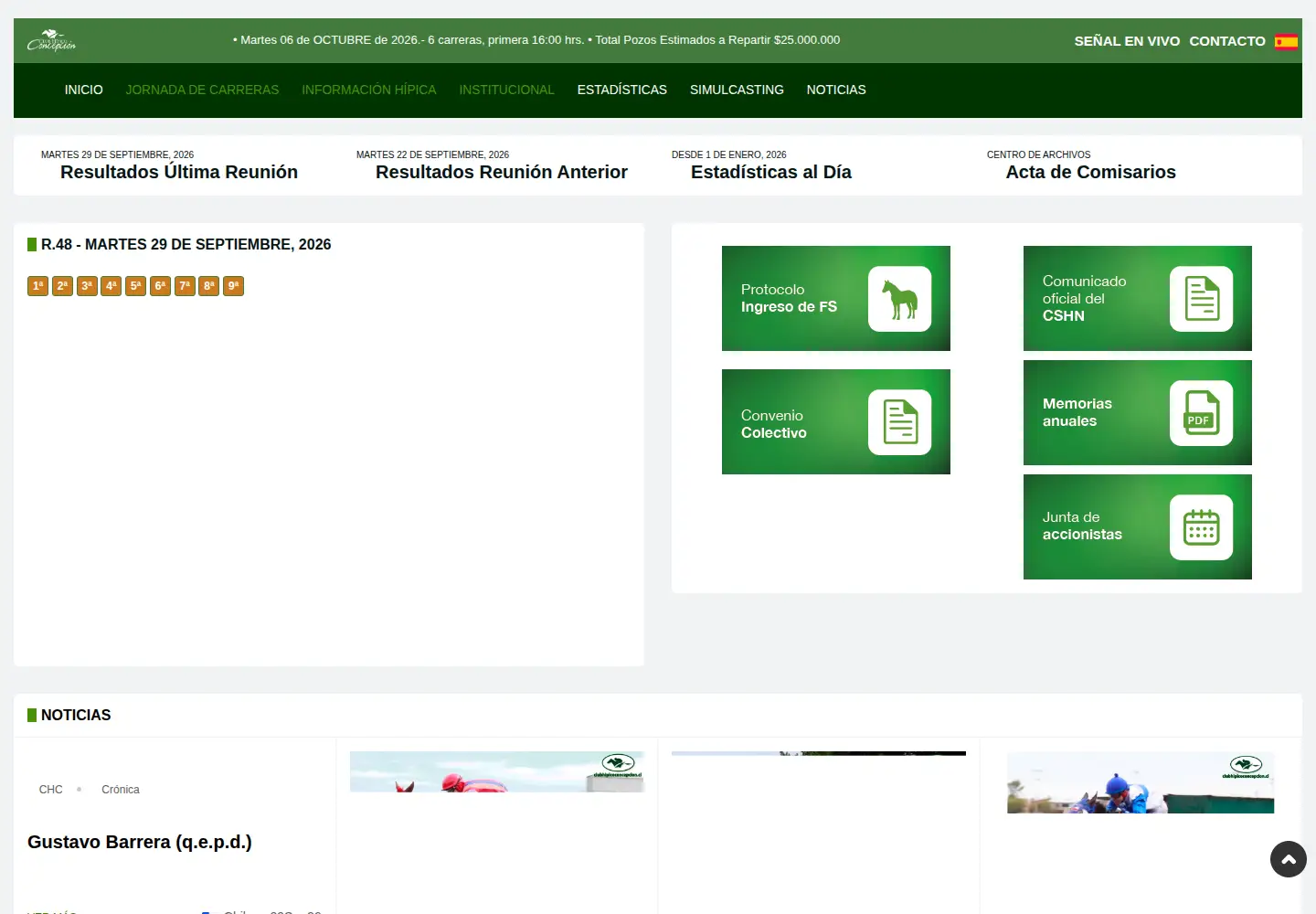Viewport: 1316px width, 914px height.
Task: Open the horse icon on Protocolo Ingreso de FS
Action: (900, 299)
